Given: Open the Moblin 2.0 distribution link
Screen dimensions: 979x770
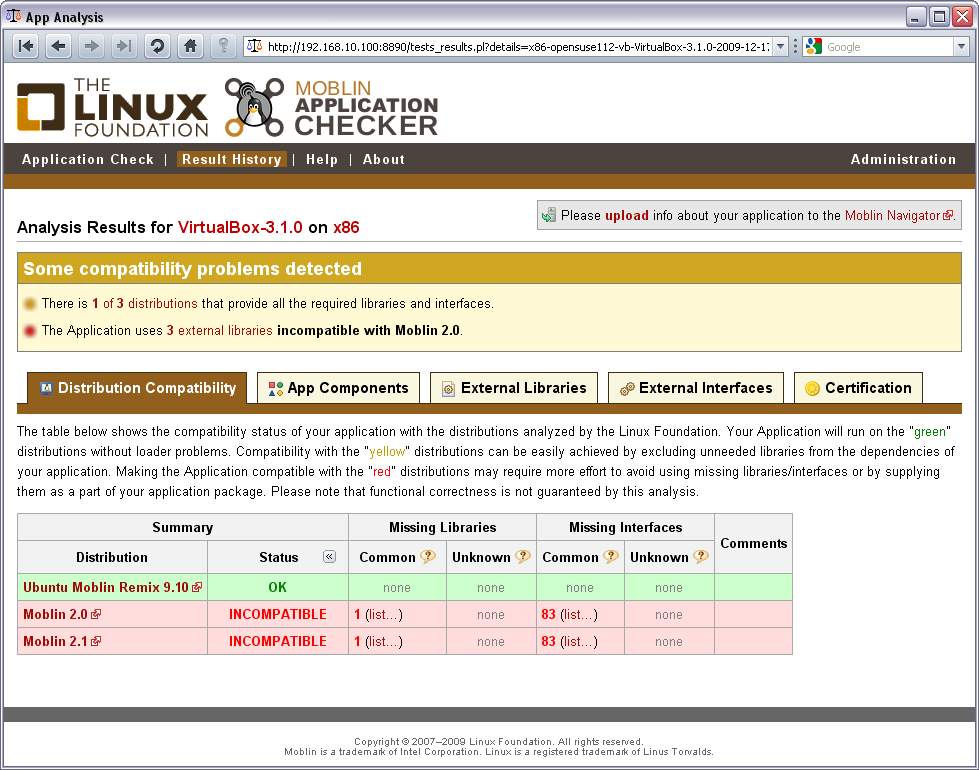Looking at the screenshot, I should tap(55, 615).
